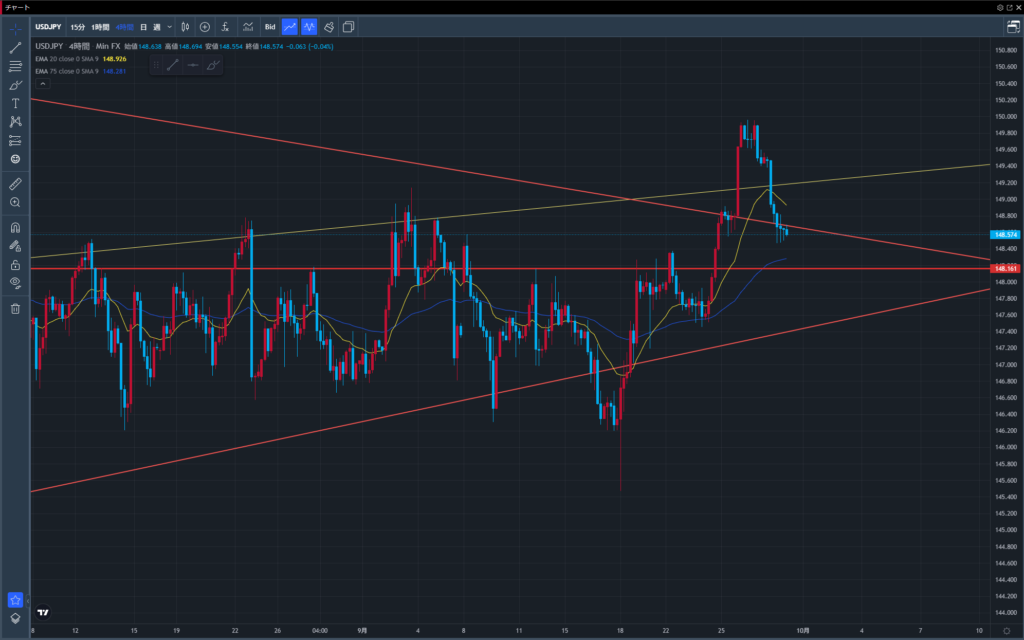The image size is (1024, 640).
Task: Open the candlestick chart style selector
Action: point(186,27)
